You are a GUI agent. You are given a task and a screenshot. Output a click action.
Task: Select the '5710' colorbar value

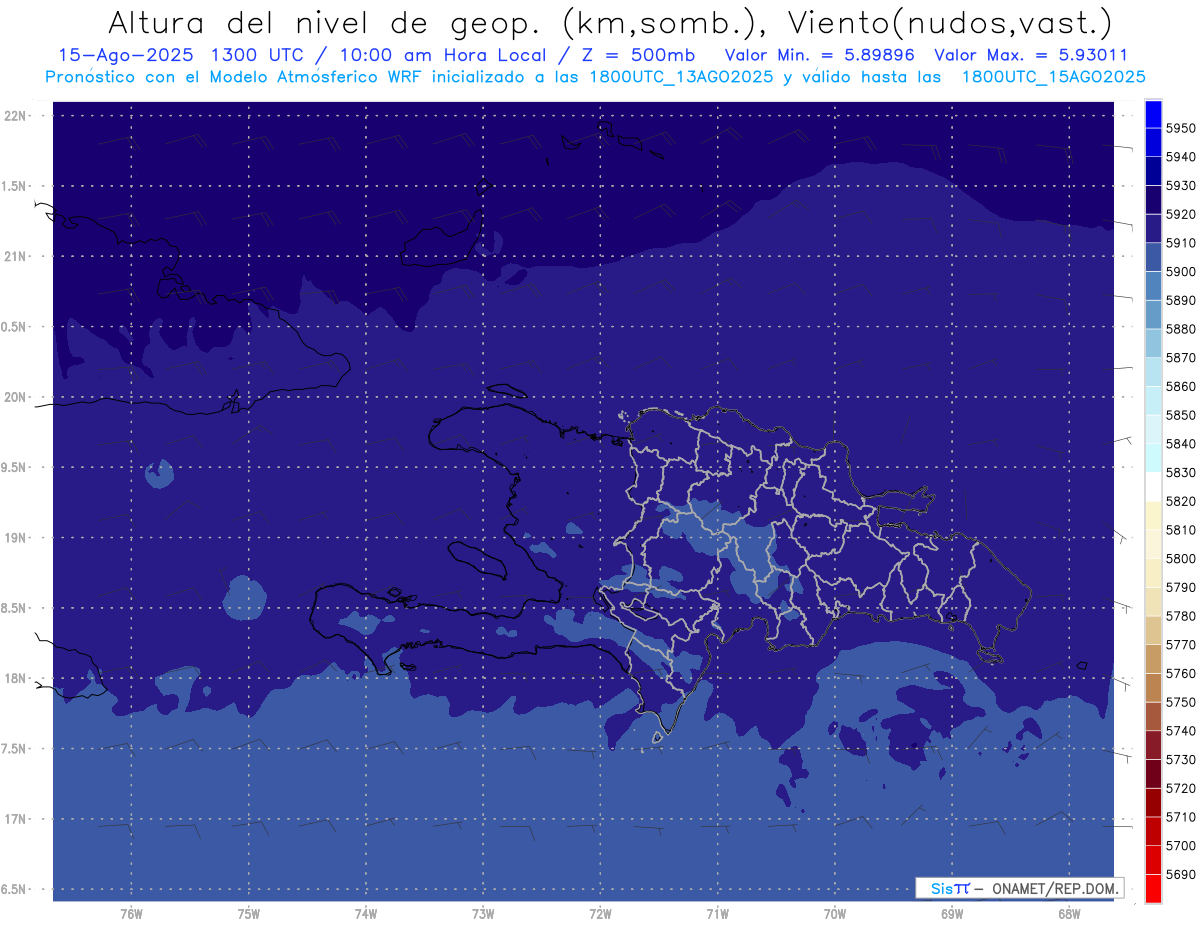1181,818
